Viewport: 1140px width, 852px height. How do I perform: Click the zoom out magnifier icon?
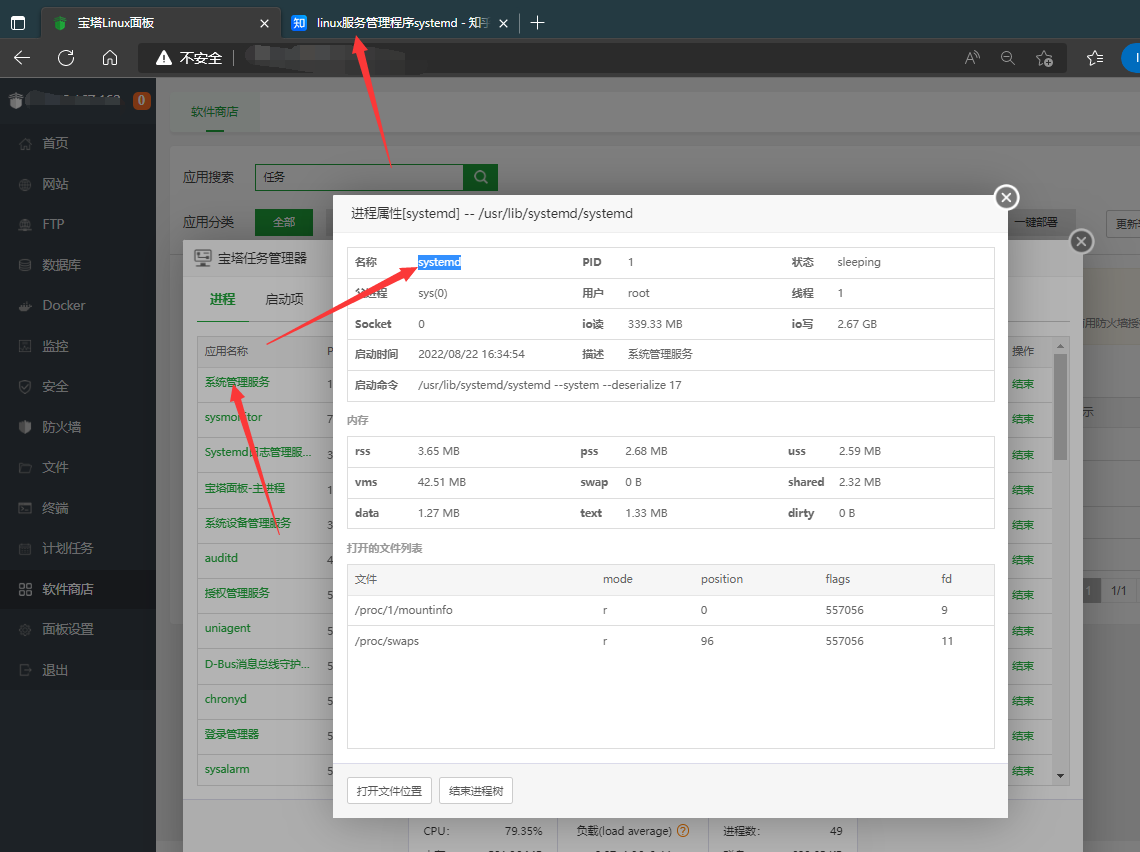click(1008, 58)
